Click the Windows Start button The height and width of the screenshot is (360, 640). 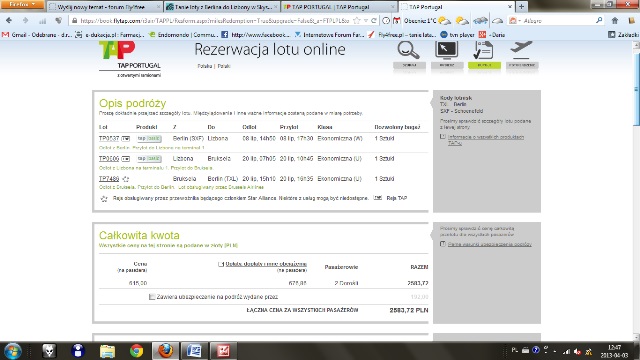pyautogui.click(x=12, y=351)
